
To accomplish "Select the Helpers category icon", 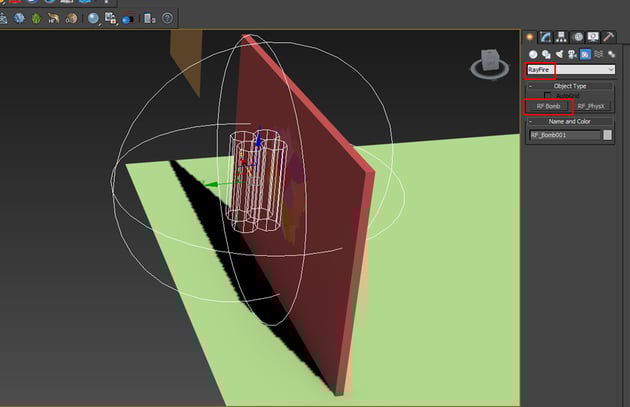I will (585, 54).
